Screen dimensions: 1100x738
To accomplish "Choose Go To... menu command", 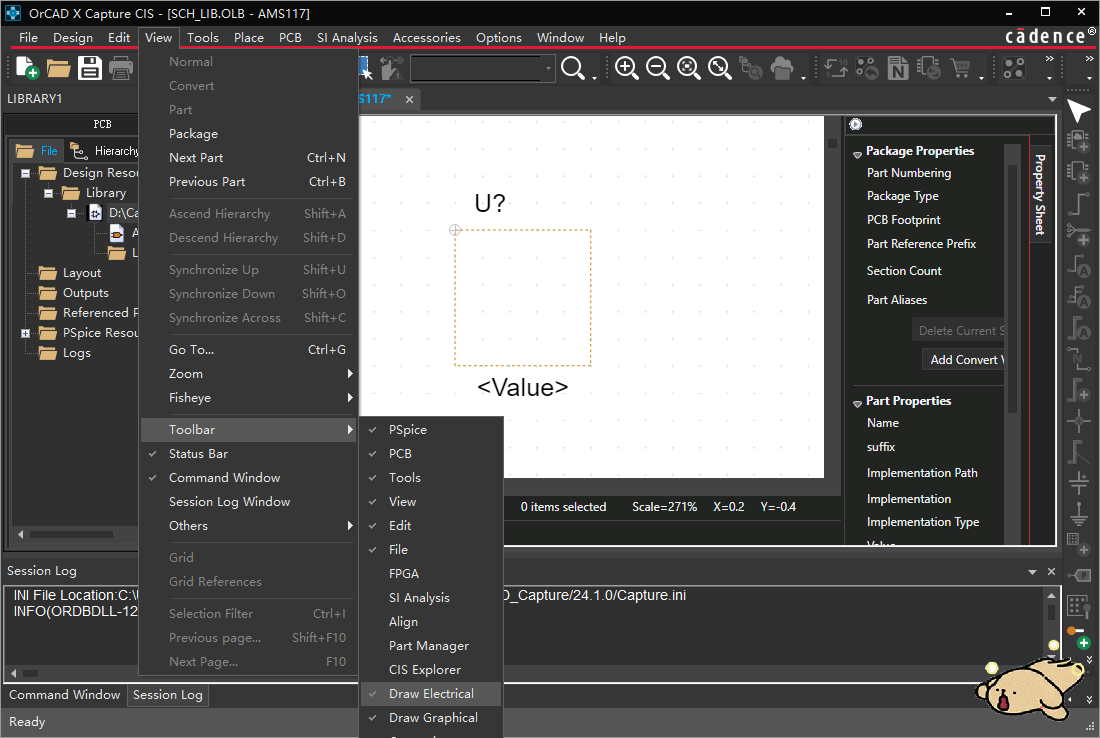I will 249,349.
